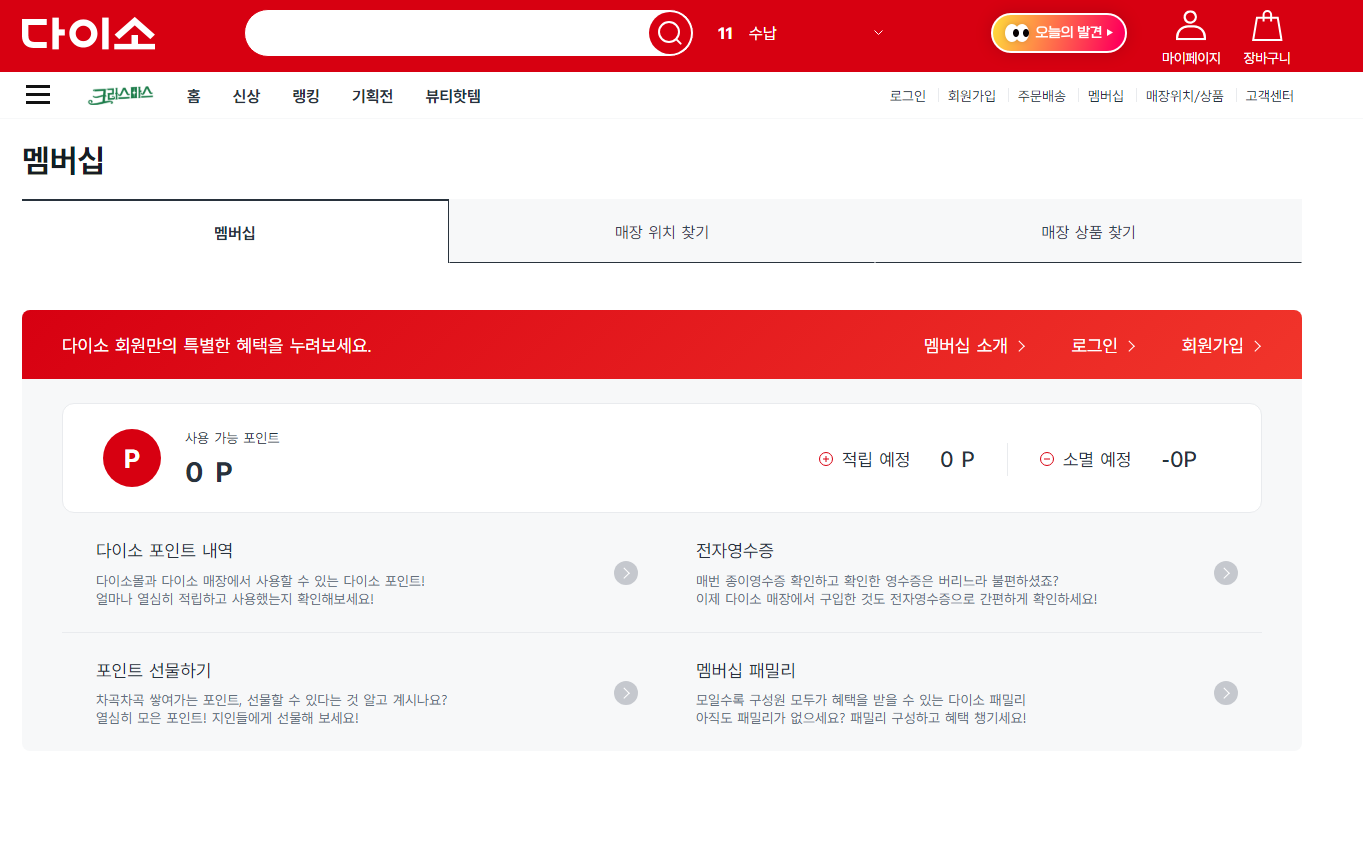Click the 소멸 예정 label
1363x862 pixels.
(x=1097, y=459)
